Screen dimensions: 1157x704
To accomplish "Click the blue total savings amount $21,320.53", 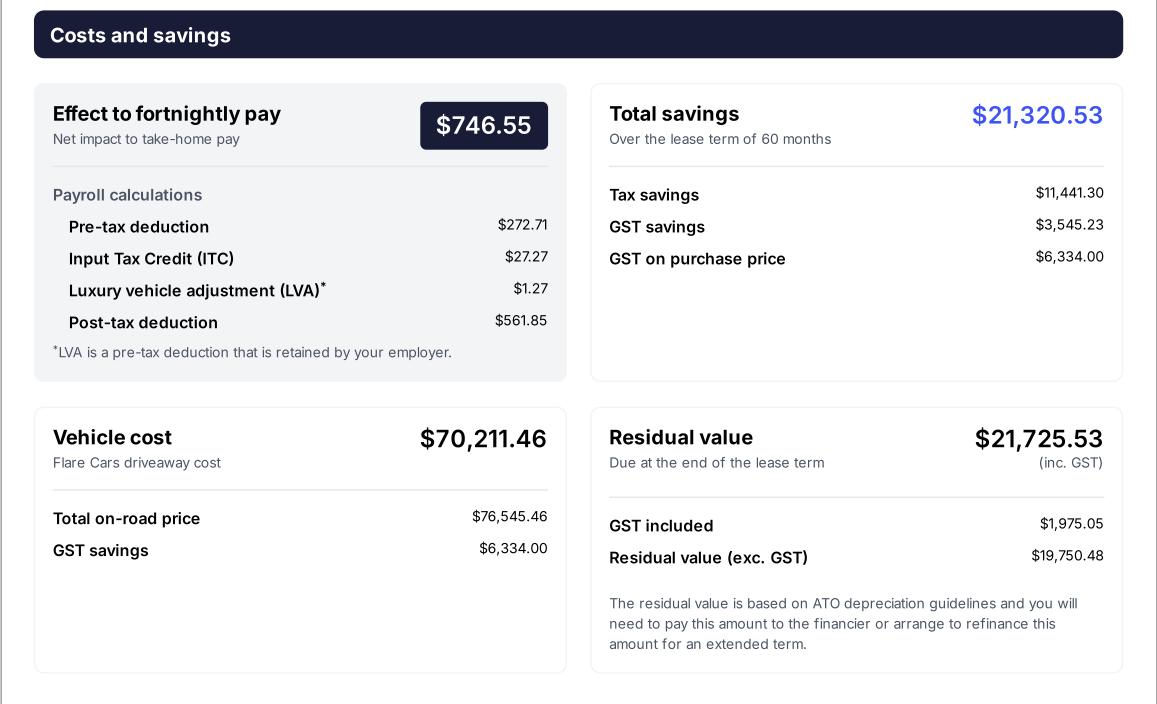I will (x=1037, y=115).
